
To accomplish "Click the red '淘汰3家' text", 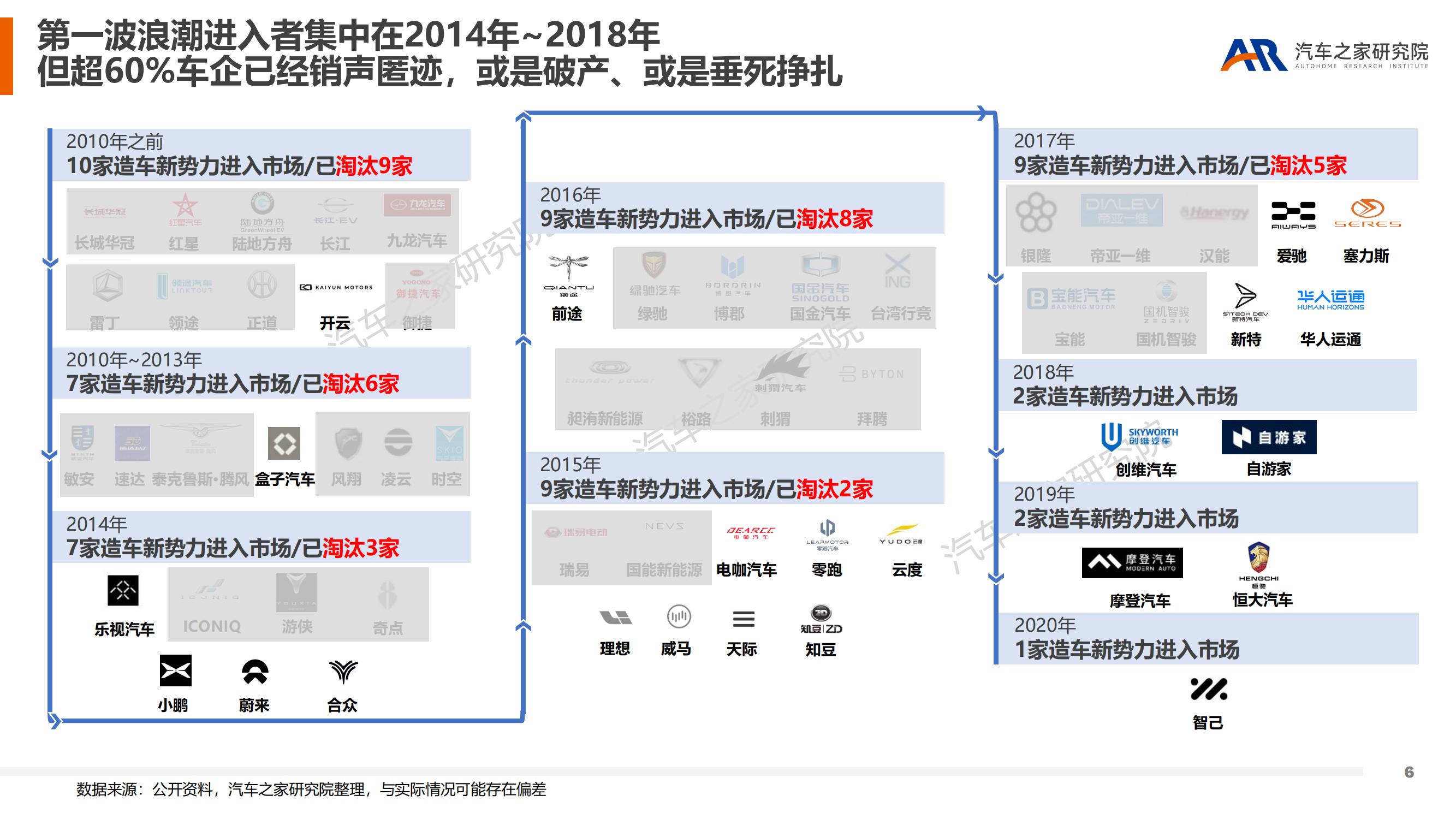I will click(x=361, y=549).
